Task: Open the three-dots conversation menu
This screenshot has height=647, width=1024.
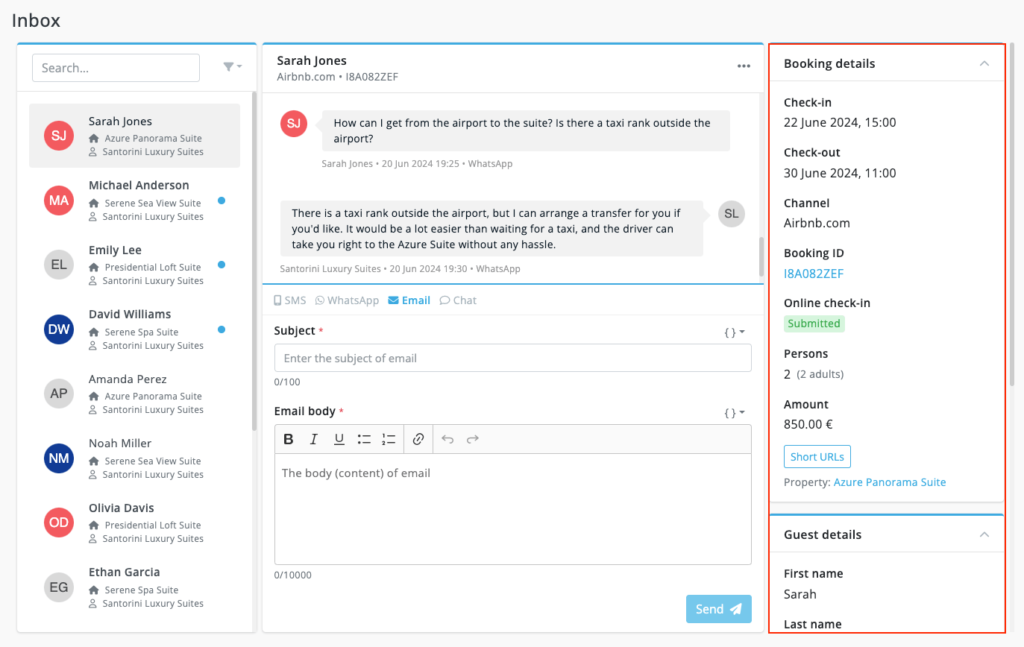Action: (x=743, y=66)
